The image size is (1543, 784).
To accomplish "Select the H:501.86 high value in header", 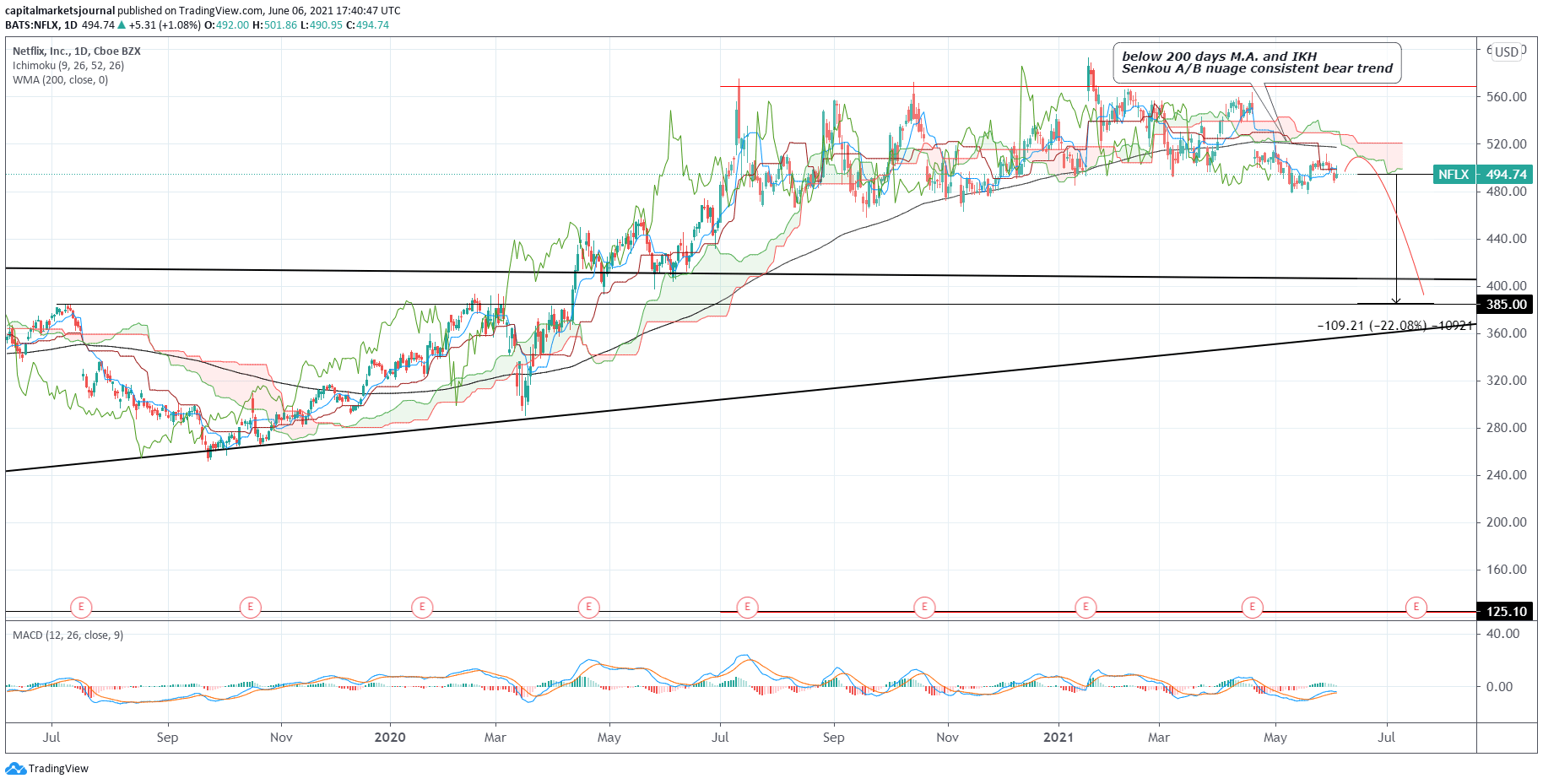I will click(x=275, y=25).
